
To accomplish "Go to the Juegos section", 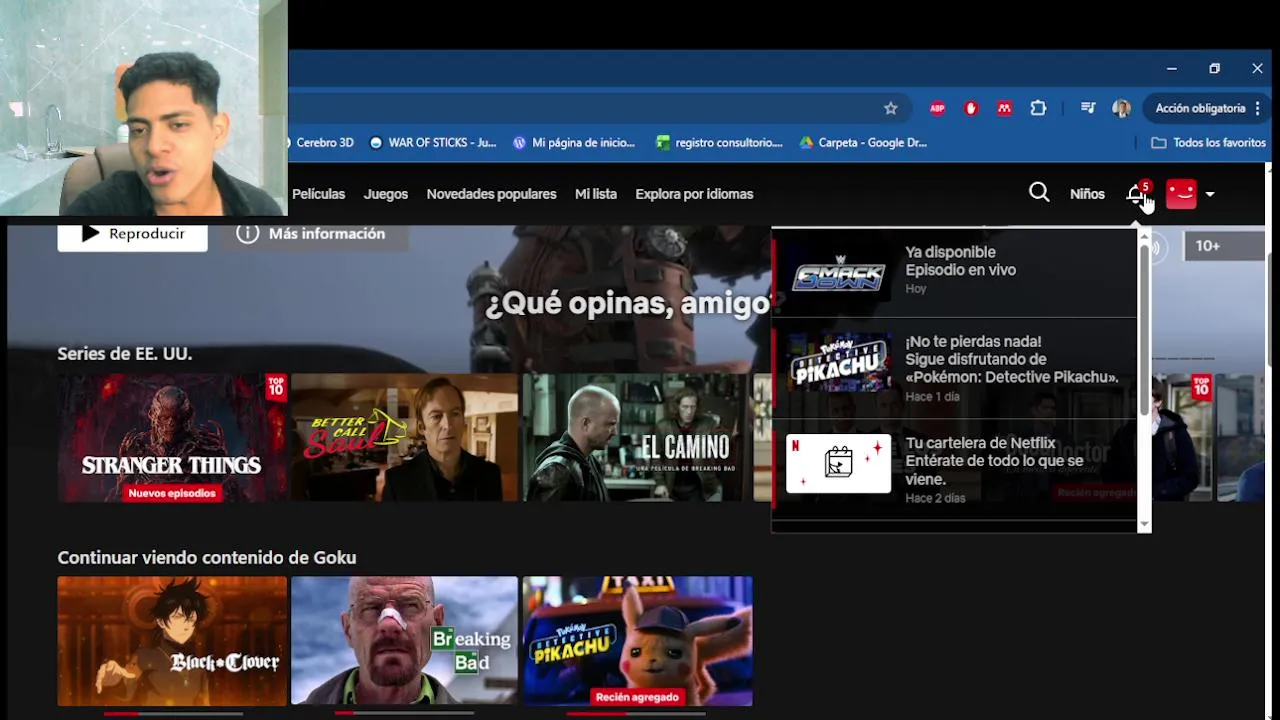I will [x=386, y=194].
